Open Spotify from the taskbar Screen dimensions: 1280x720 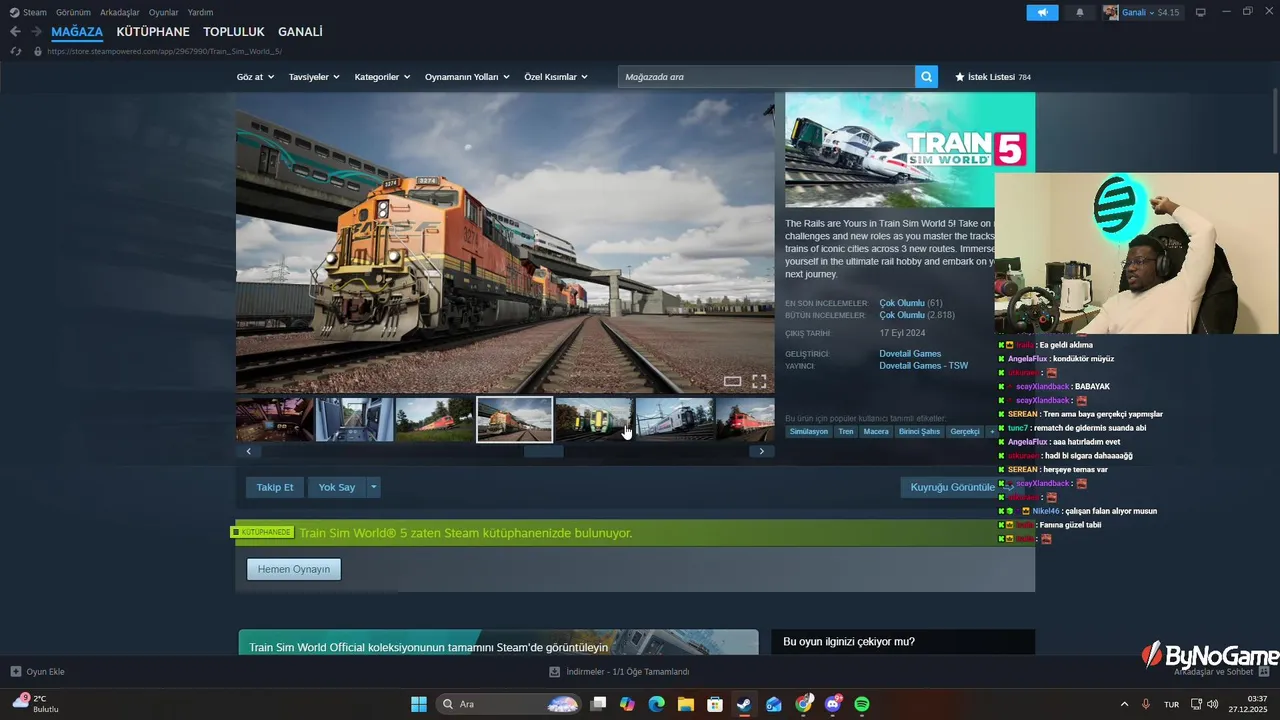(x=862, y=704)
